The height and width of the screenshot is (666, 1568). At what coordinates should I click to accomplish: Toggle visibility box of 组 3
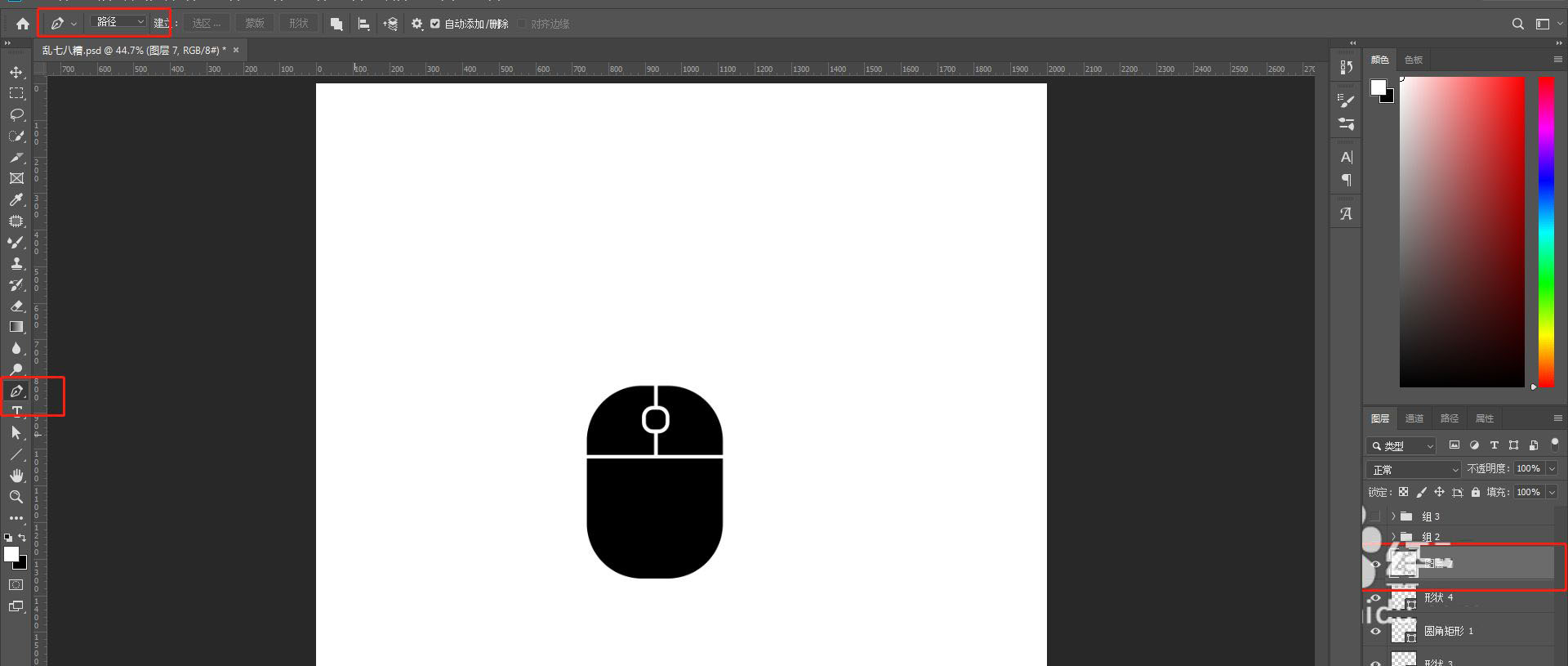tap(1375, 516)
